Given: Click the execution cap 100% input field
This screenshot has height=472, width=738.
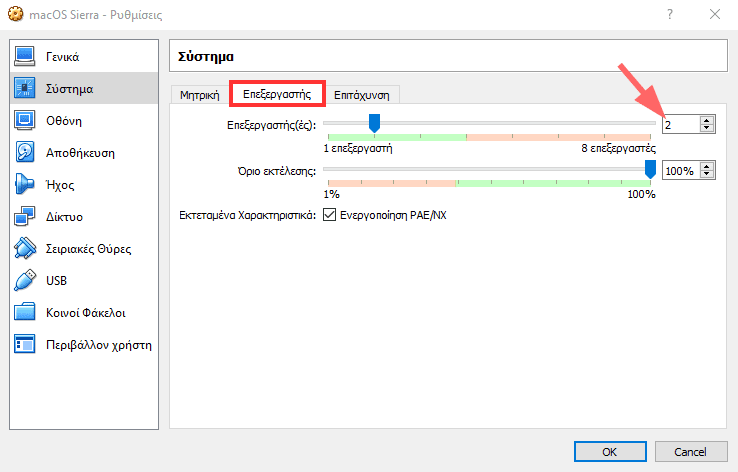Looking at the screenshot, I should [681, 170].
